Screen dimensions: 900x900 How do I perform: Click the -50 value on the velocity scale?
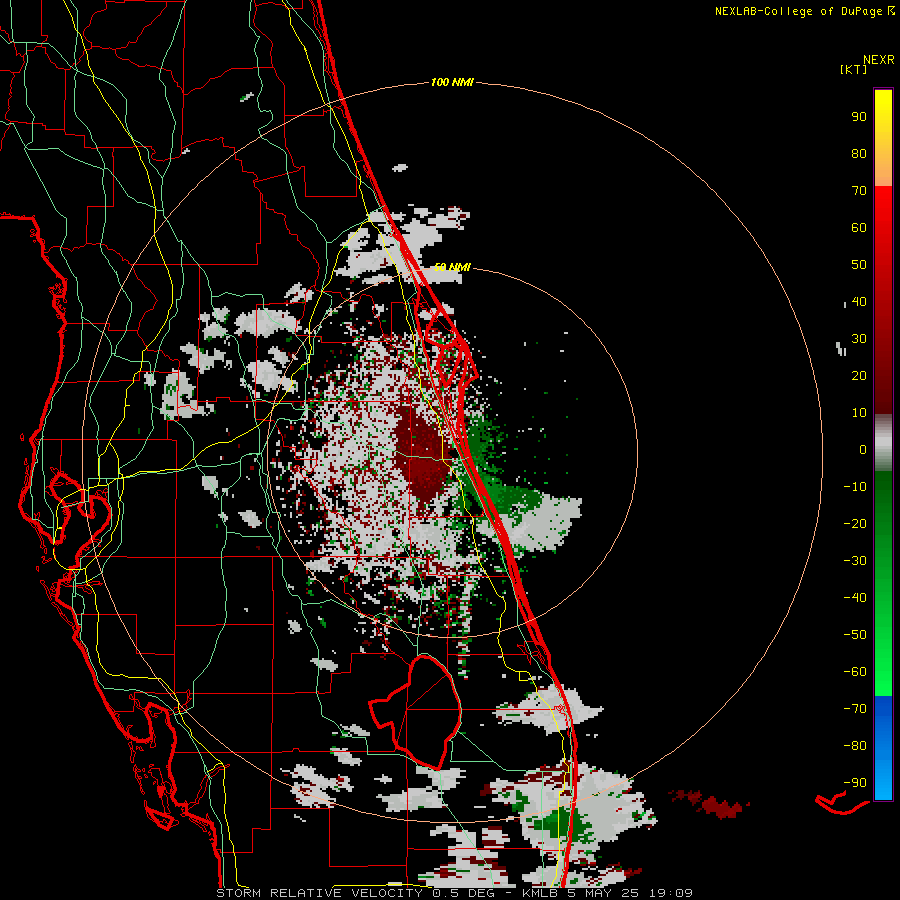point(855,635)
